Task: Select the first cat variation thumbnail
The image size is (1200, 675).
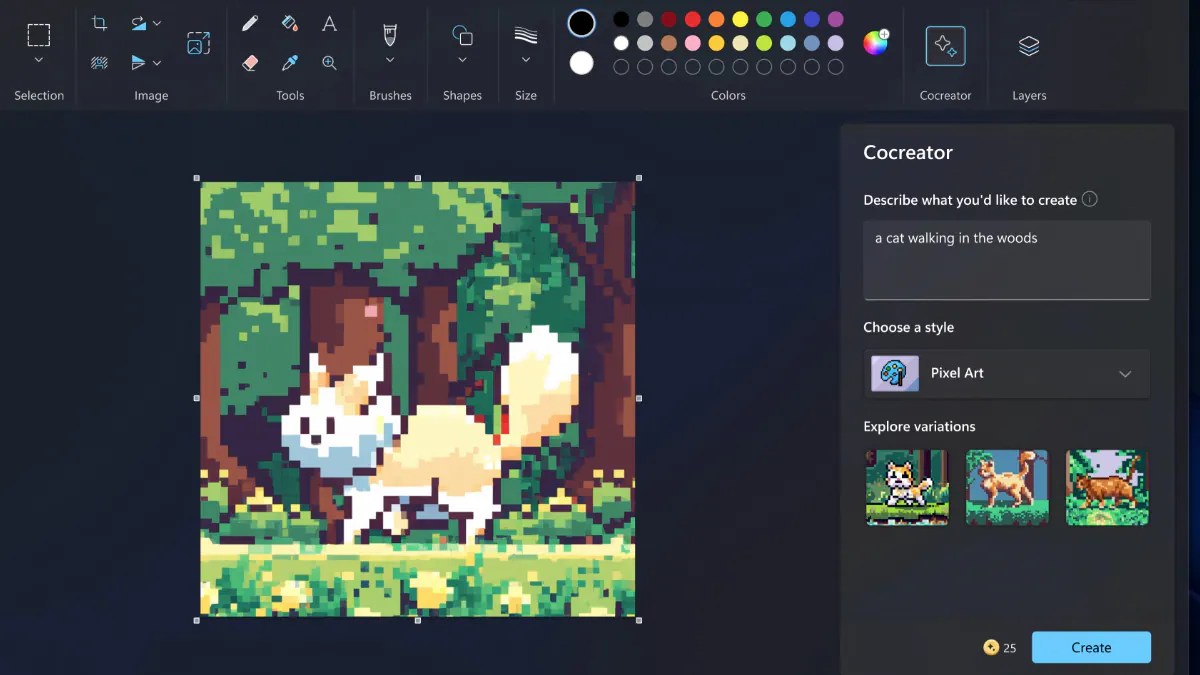Action: point(906,487)
